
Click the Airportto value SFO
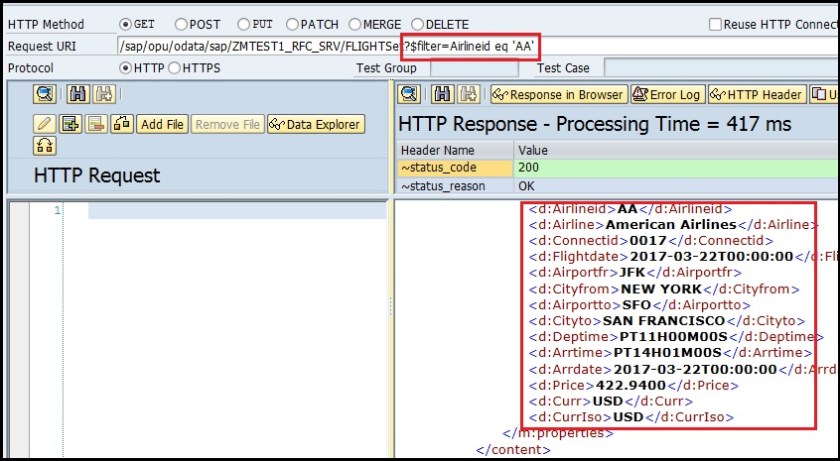(636, 305)
